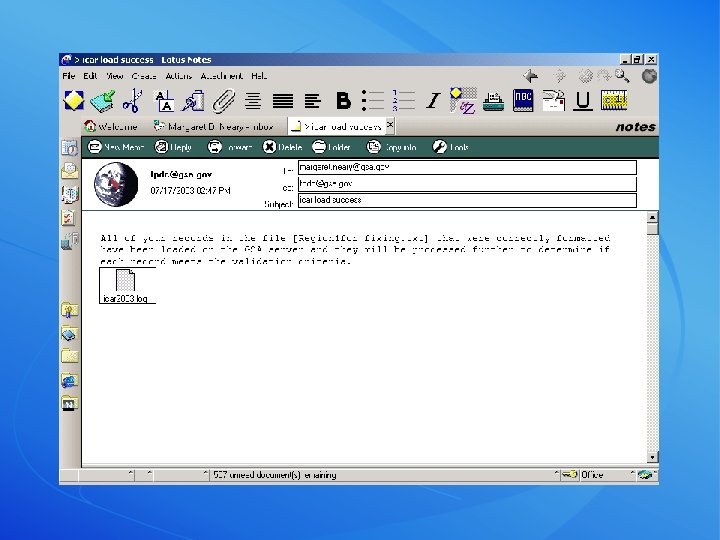
Task: Toggle Bold text formatting
Action: (x=343, y=100)
